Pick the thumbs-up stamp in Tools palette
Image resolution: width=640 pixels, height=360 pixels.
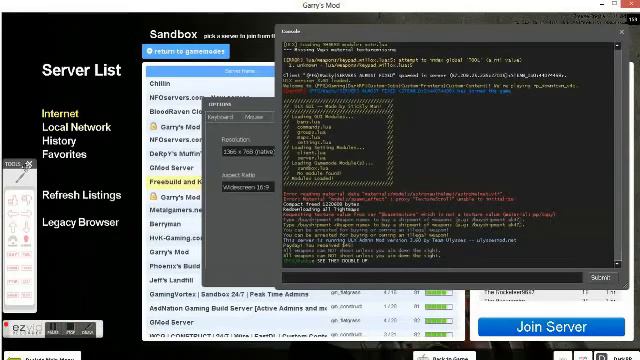[13, 200]
